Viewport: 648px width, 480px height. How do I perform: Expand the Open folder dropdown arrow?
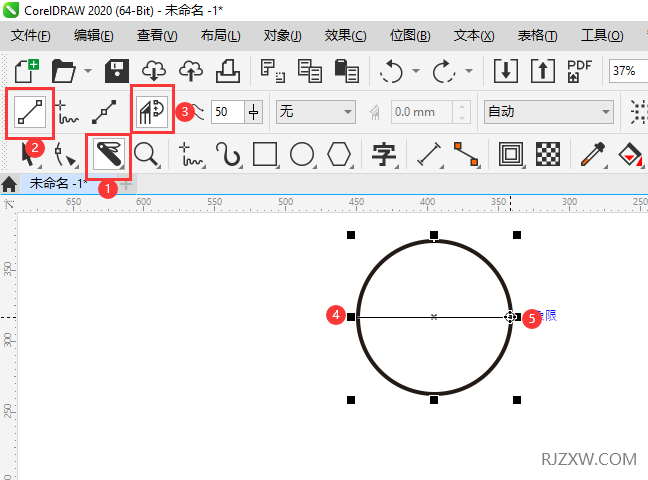tap(88, 71)
